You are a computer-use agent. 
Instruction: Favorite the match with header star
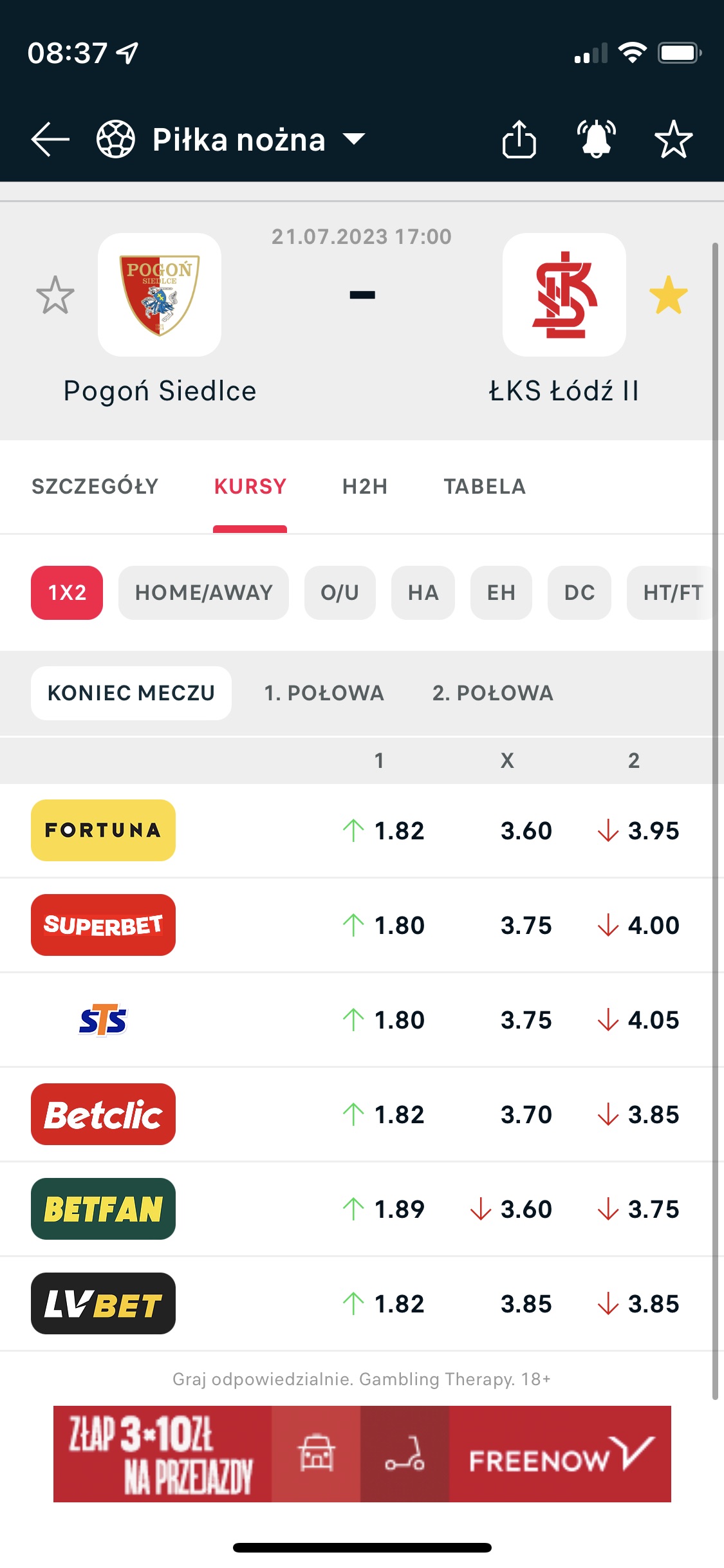[x=673, y=139]
